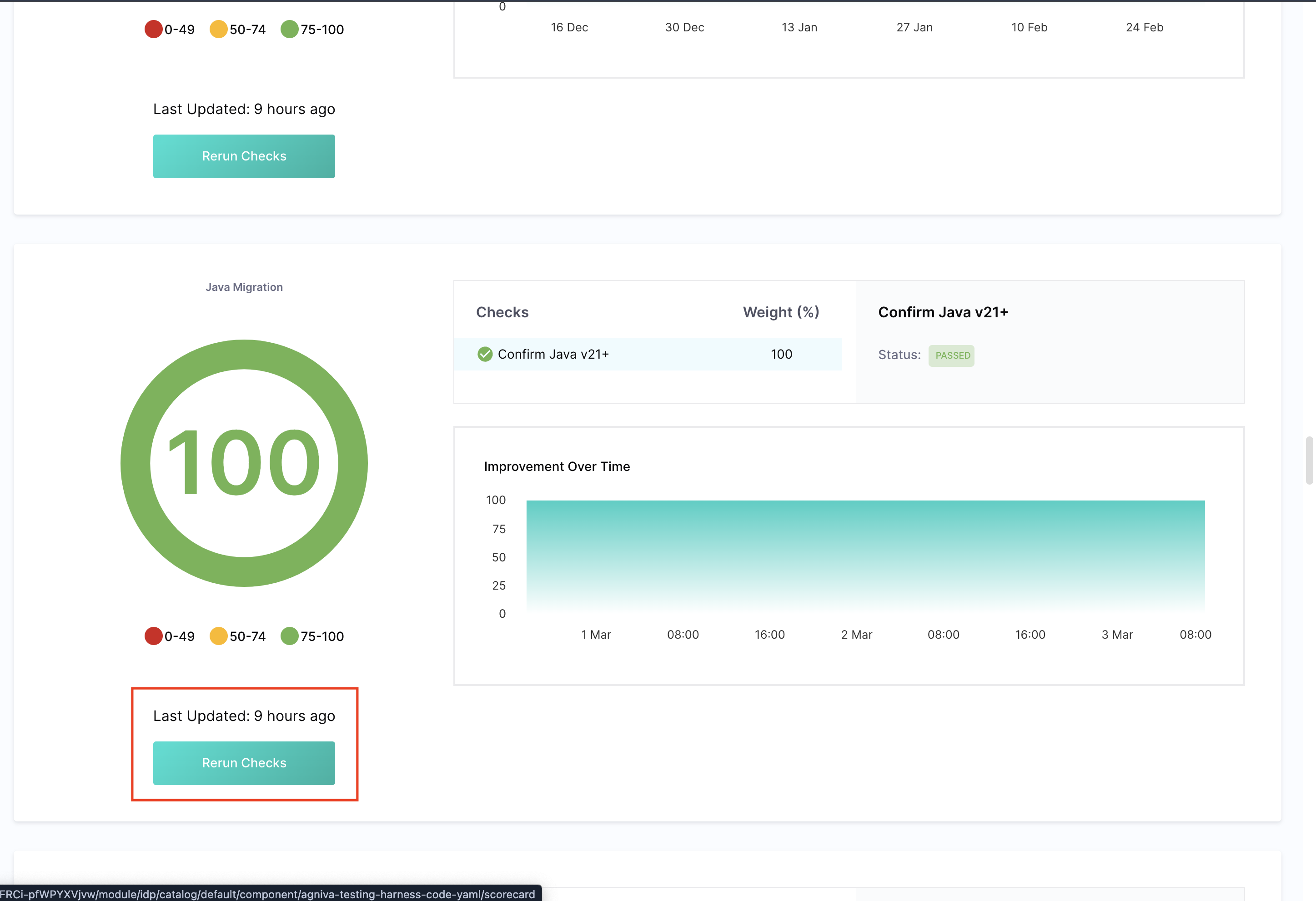Click the Weight (%) column header
This screenshot has height=901, width=1316.
click(x=781, y=312)
